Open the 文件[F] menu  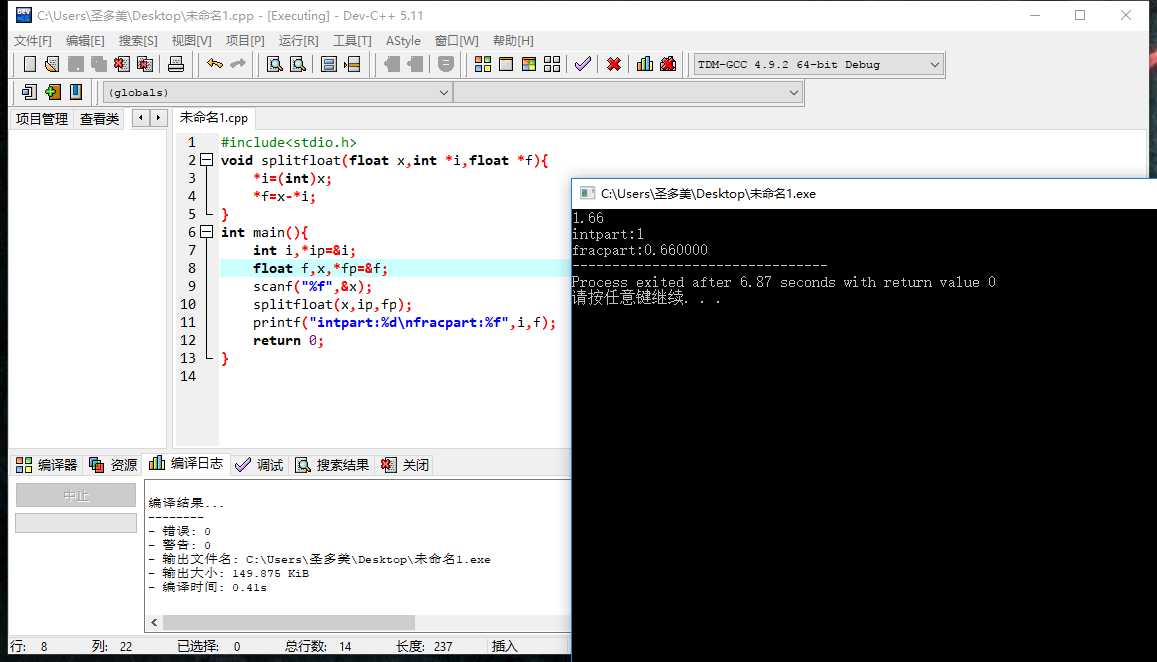pyautogui.click(x=32, y=41)
